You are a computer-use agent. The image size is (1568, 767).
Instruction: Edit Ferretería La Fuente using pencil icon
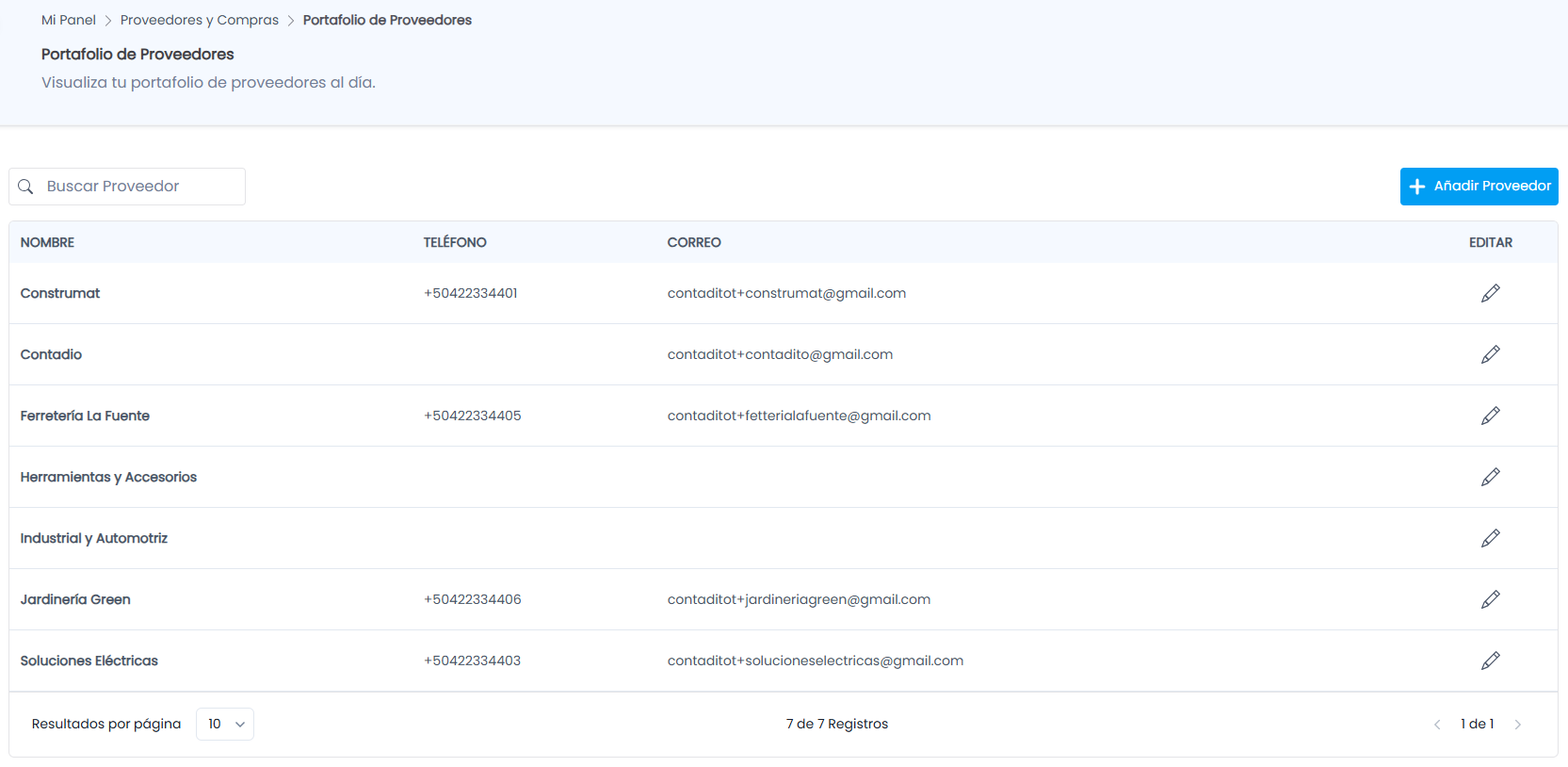1490,416
